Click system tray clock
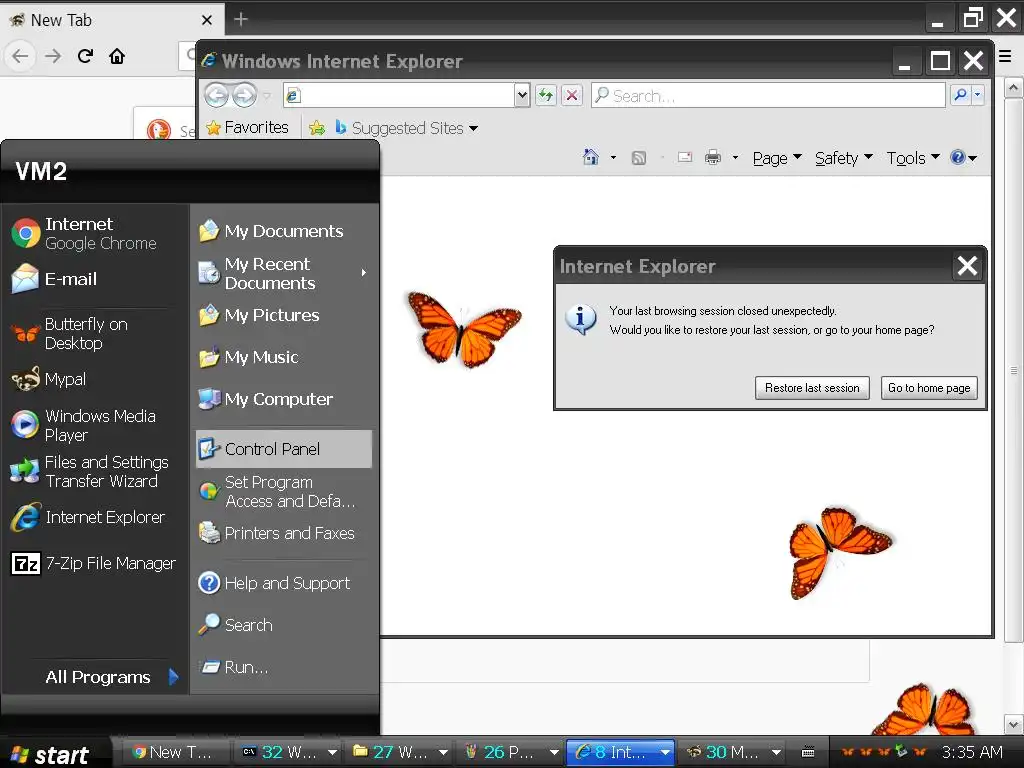1024x768 pixels. tap(972, 752)
